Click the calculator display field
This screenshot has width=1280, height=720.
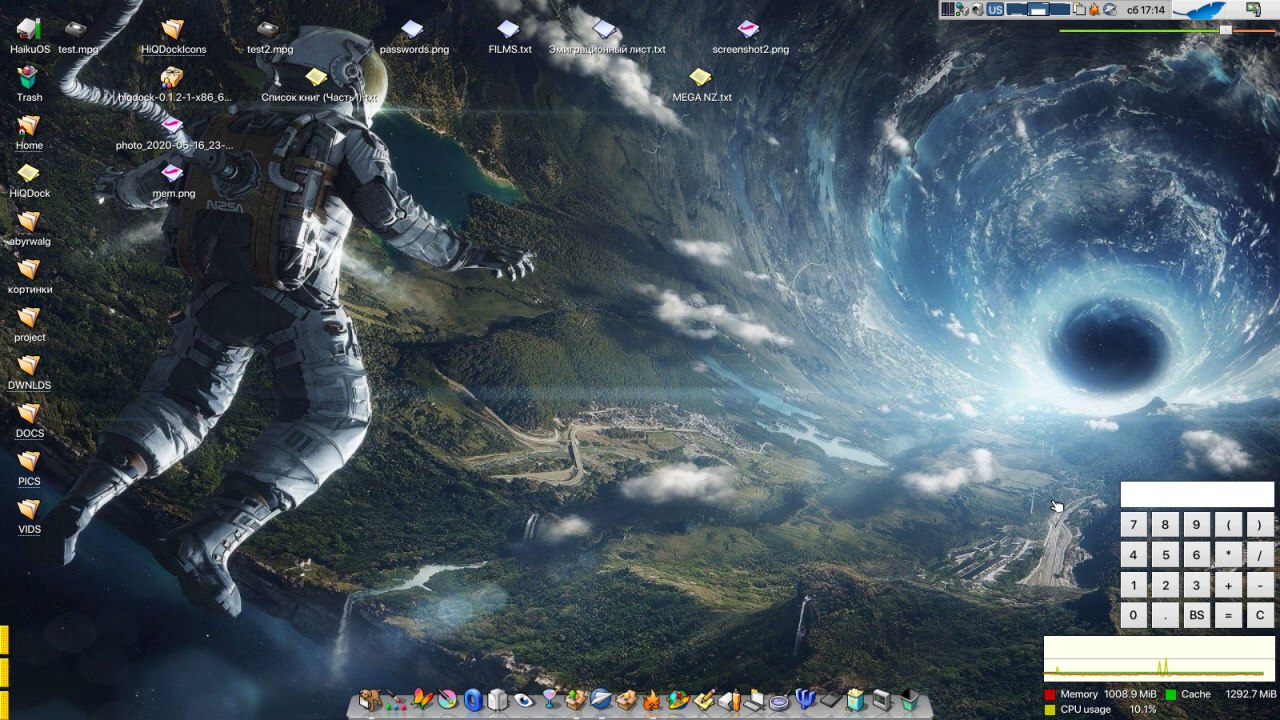click(1197, 494)
